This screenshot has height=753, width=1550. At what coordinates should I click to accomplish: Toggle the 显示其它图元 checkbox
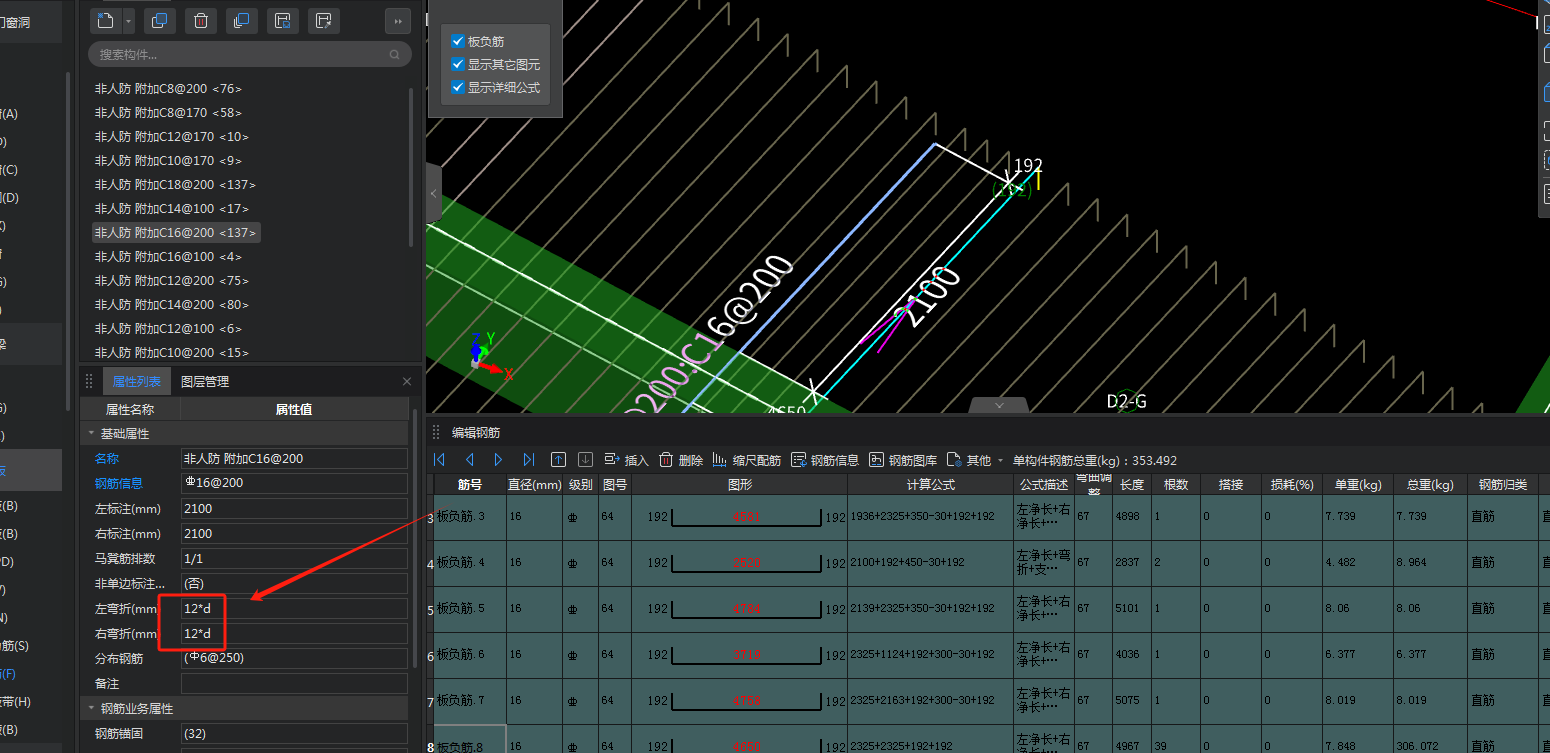coord(458,64)
